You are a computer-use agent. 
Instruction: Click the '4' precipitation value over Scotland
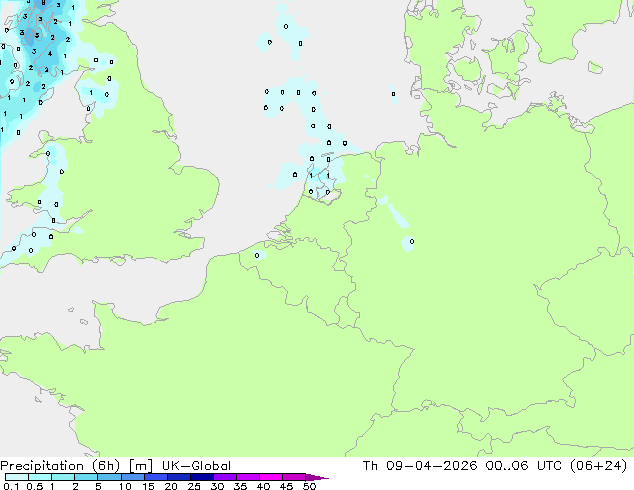pos(50,53)
